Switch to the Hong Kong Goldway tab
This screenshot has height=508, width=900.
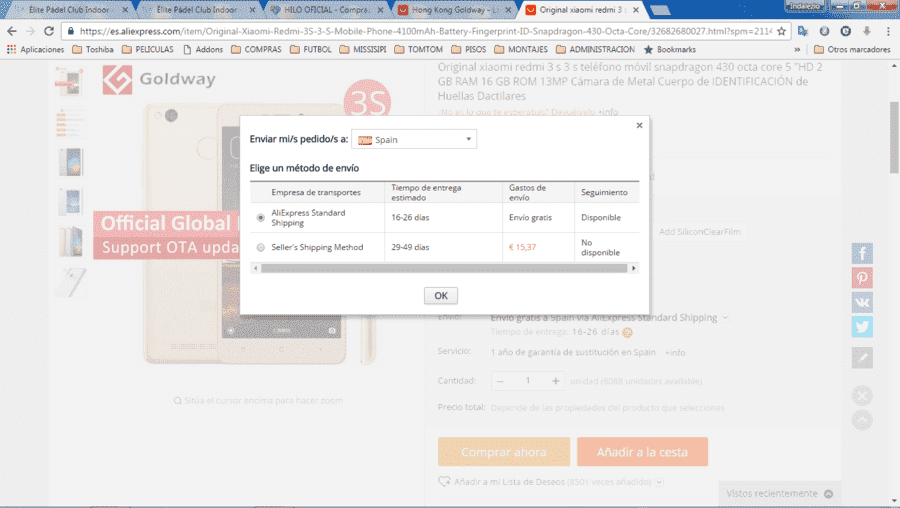pos(454,10)
